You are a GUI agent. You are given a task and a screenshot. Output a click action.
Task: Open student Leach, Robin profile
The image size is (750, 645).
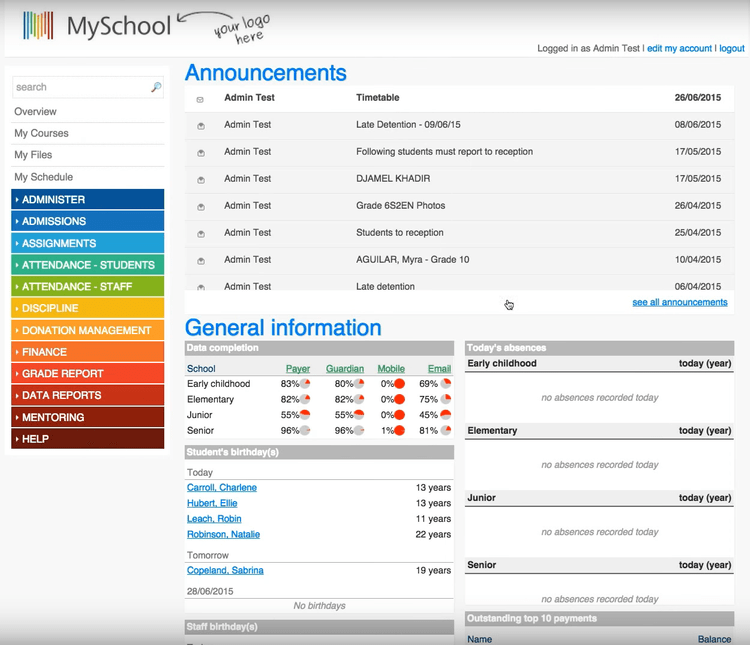[214, 519]
